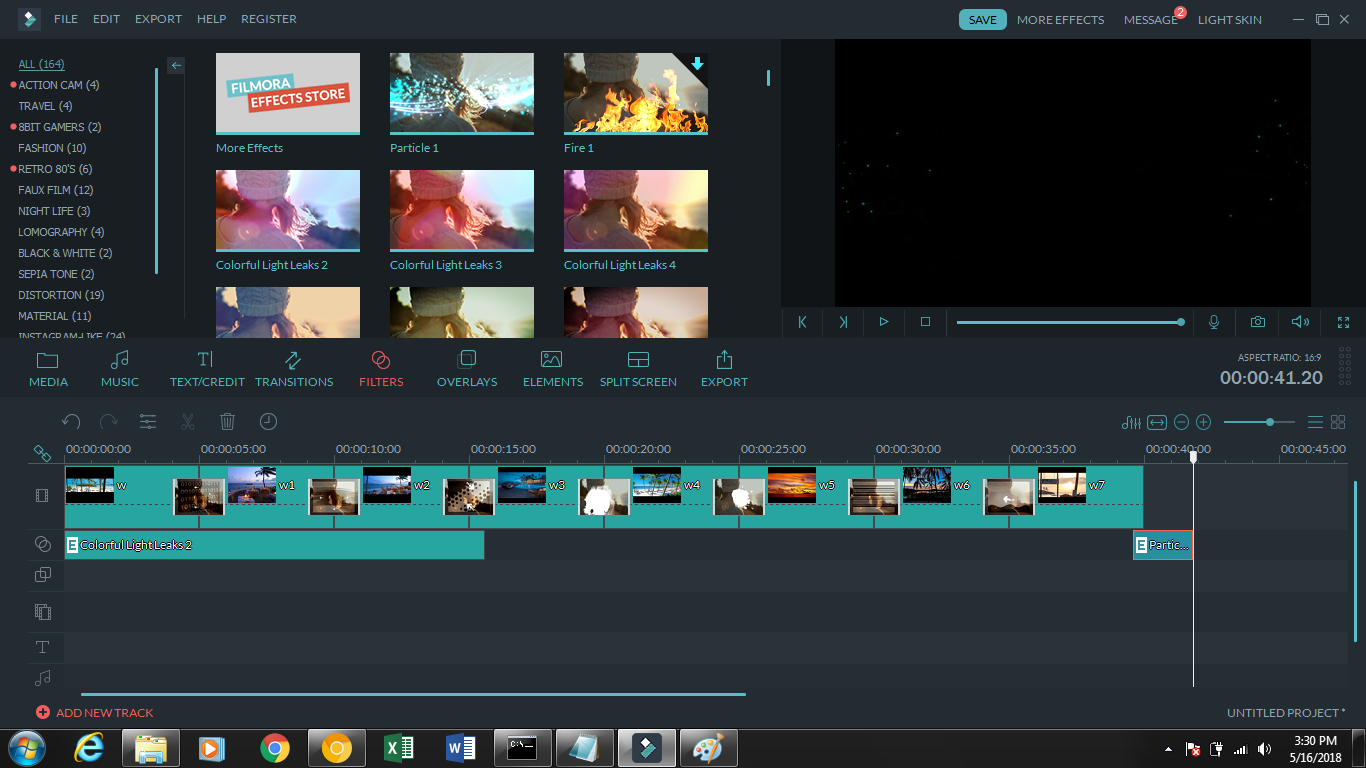Zoom timeline to fit icon

click(x=1157, y=423)
